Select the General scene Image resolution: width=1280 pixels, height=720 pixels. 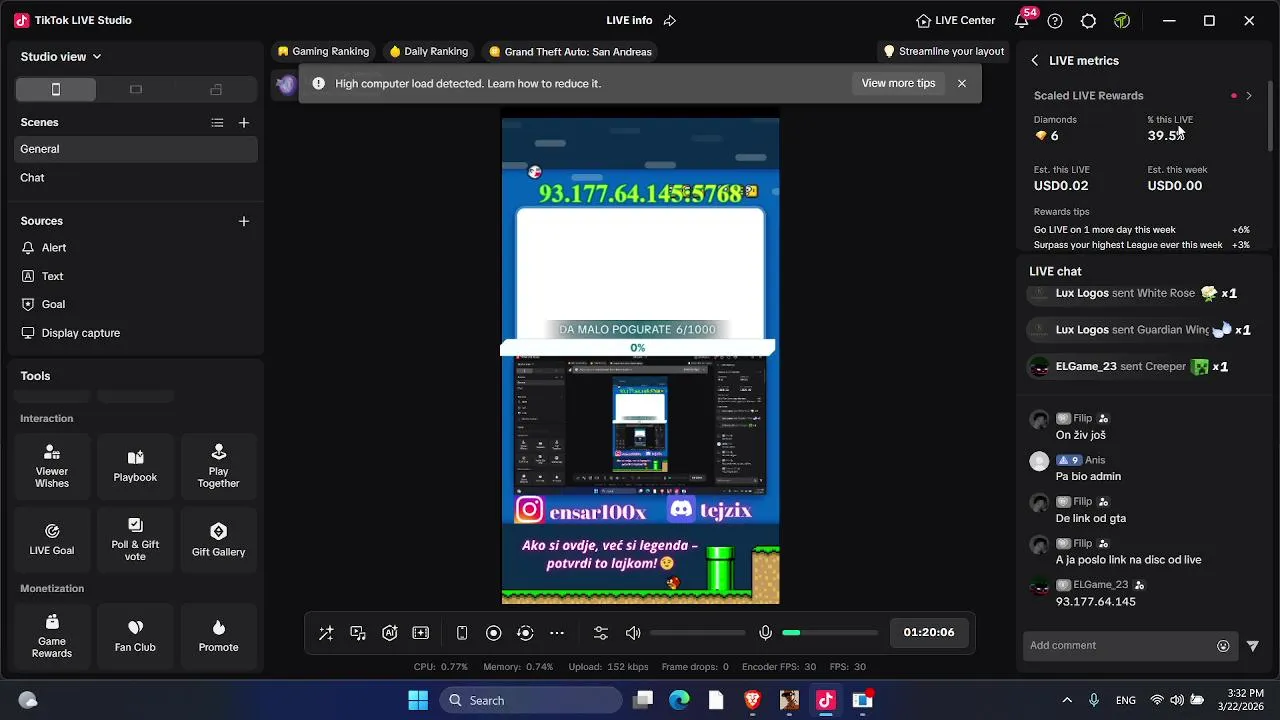[136, 149]
